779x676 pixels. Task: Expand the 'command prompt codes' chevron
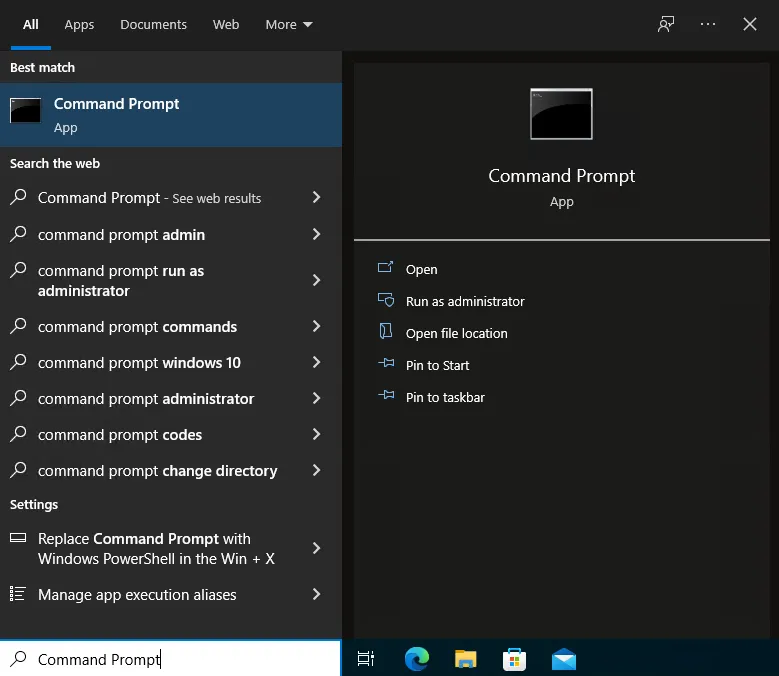pos(316,434)
